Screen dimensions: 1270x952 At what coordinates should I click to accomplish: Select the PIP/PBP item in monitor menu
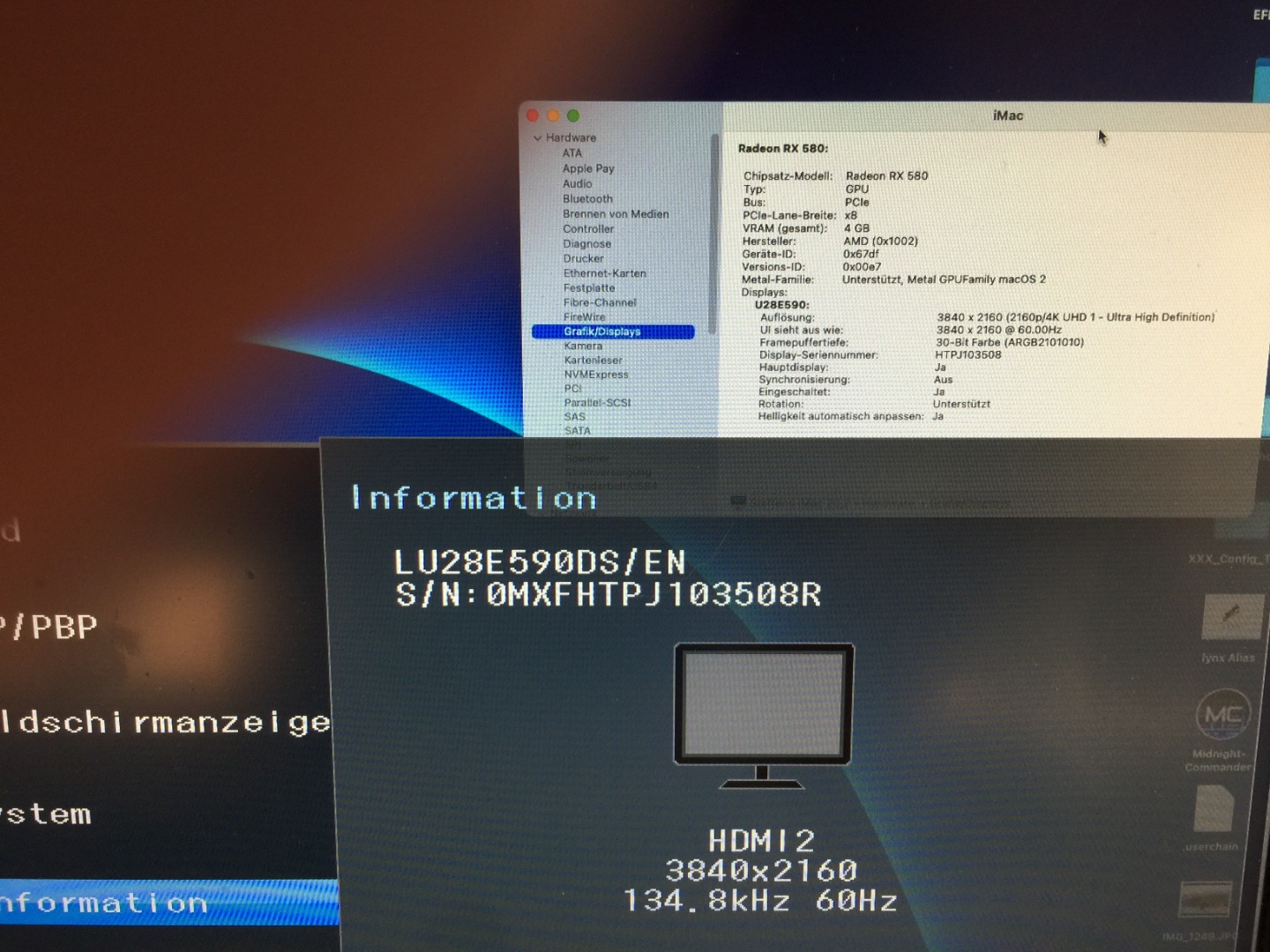coord(49,627)
